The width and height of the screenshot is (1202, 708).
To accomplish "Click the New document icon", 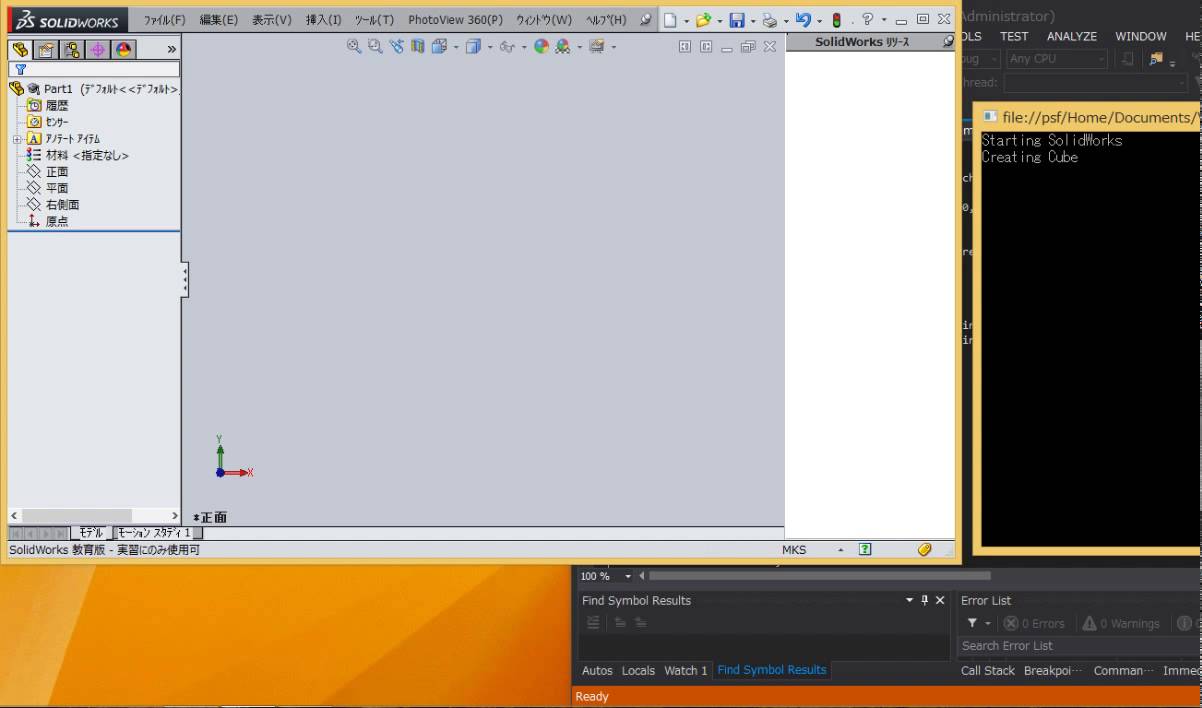I will (x=671, y=20).
